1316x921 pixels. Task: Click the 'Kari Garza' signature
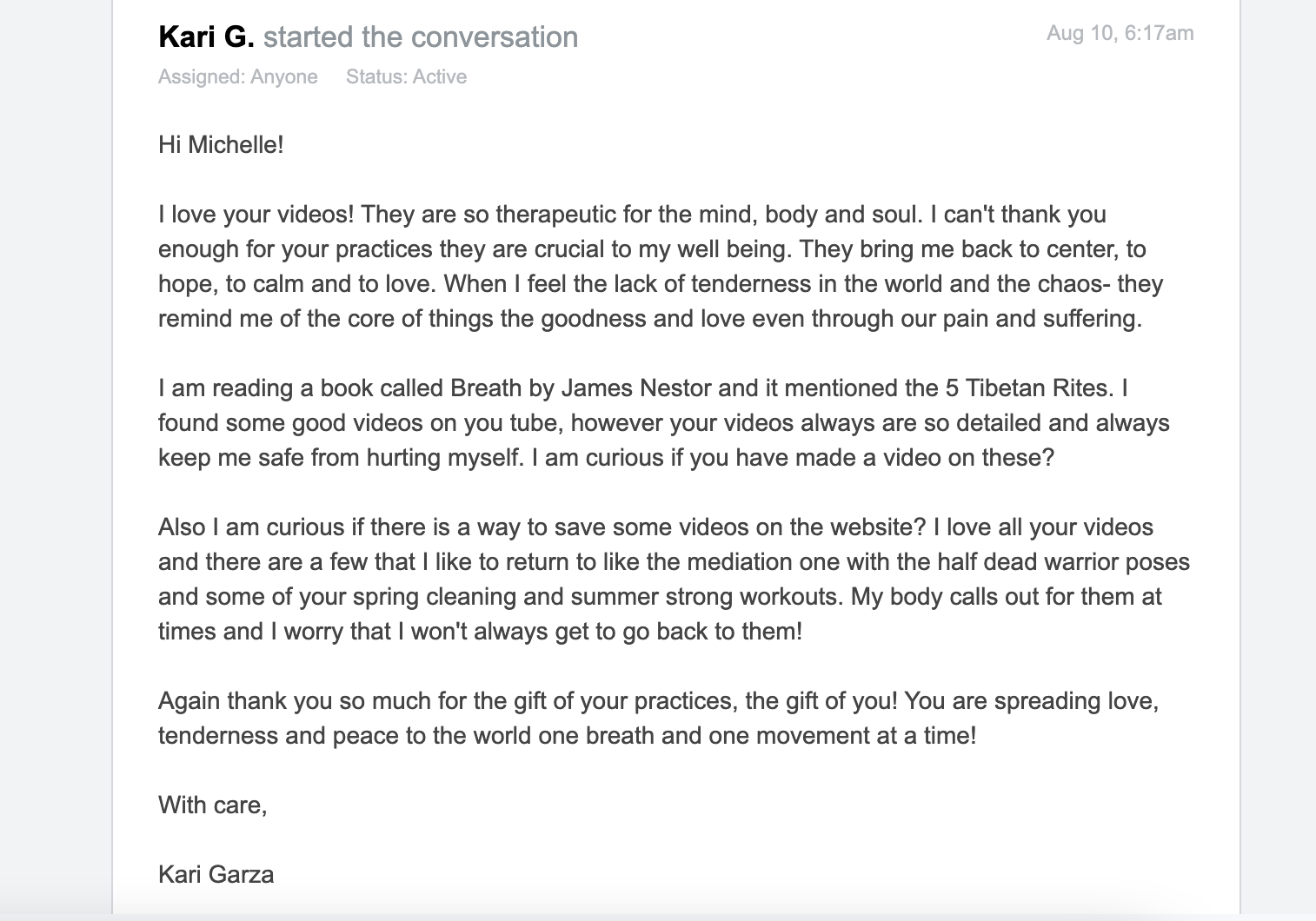point(216,874)
